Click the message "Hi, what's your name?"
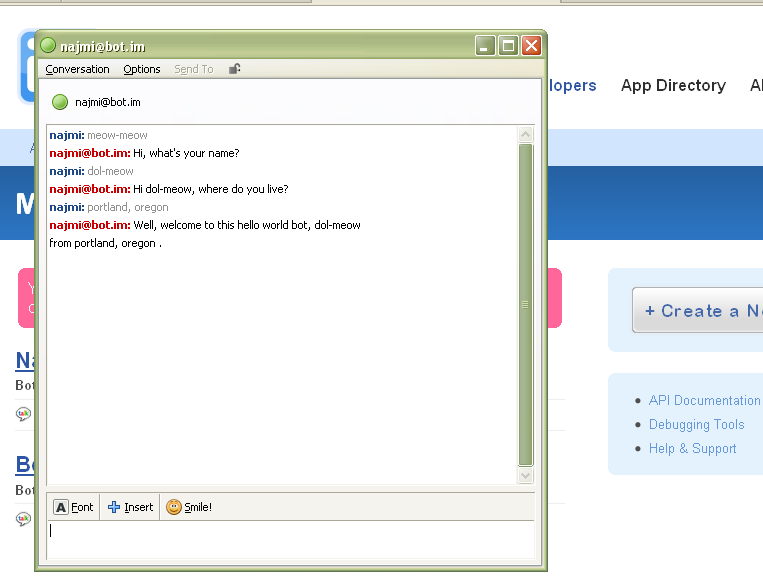Image resolution: width=763 pixels, height=582 pixels. 186,153
